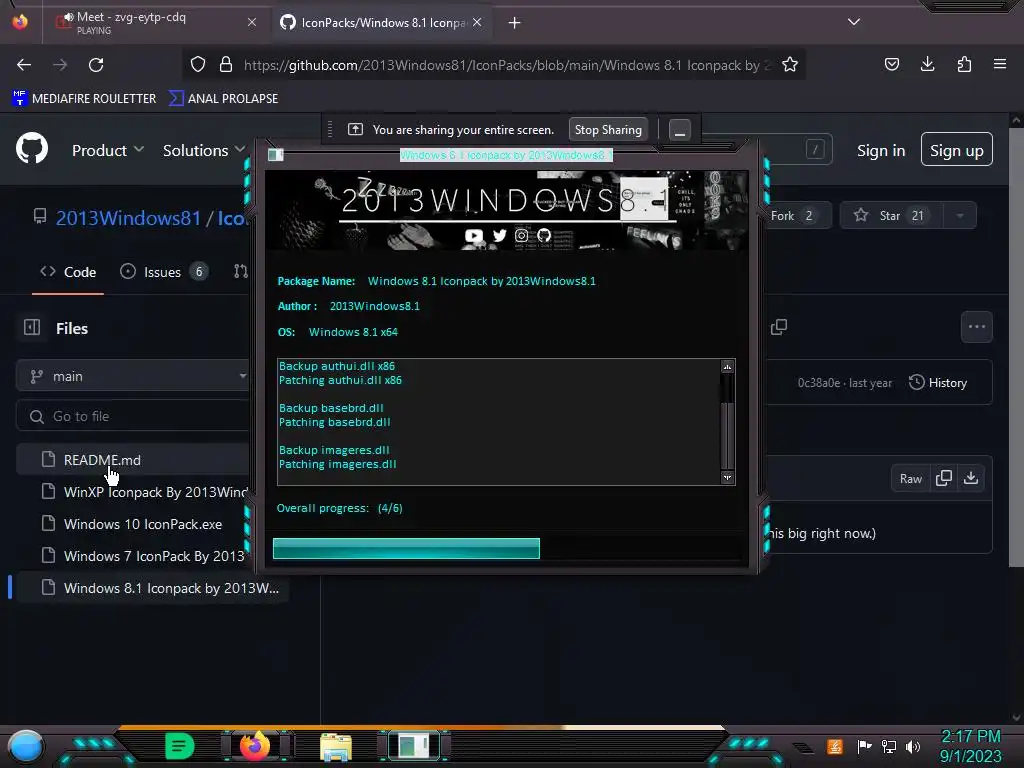
Task: Open Windows 7 IconPack file
Action: click(x=133, y=556)
